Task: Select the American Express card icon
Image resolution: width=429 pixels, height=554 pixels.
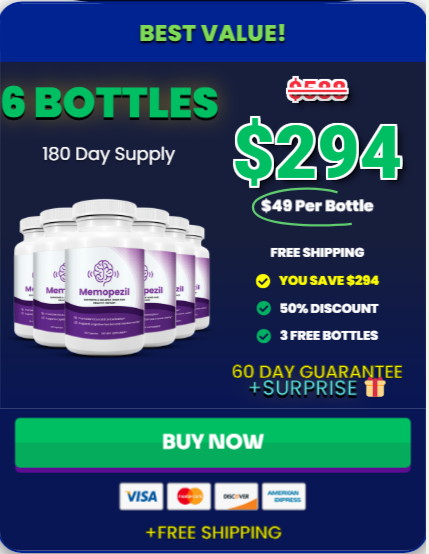Action: (x=284, y=496)
